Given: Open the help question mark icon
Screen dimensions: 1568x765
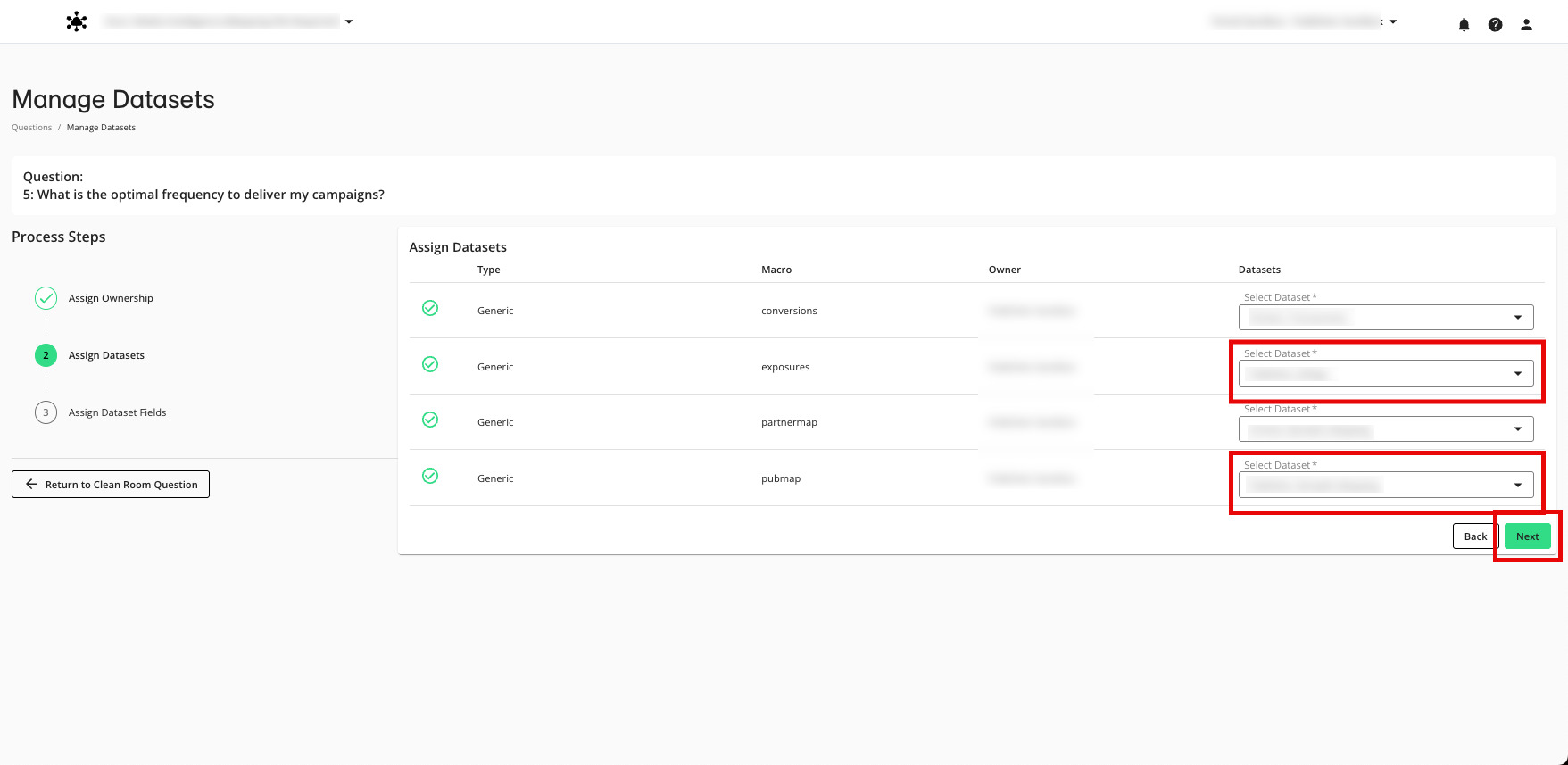Looking at the screenshot, I should click(1495, 25).
